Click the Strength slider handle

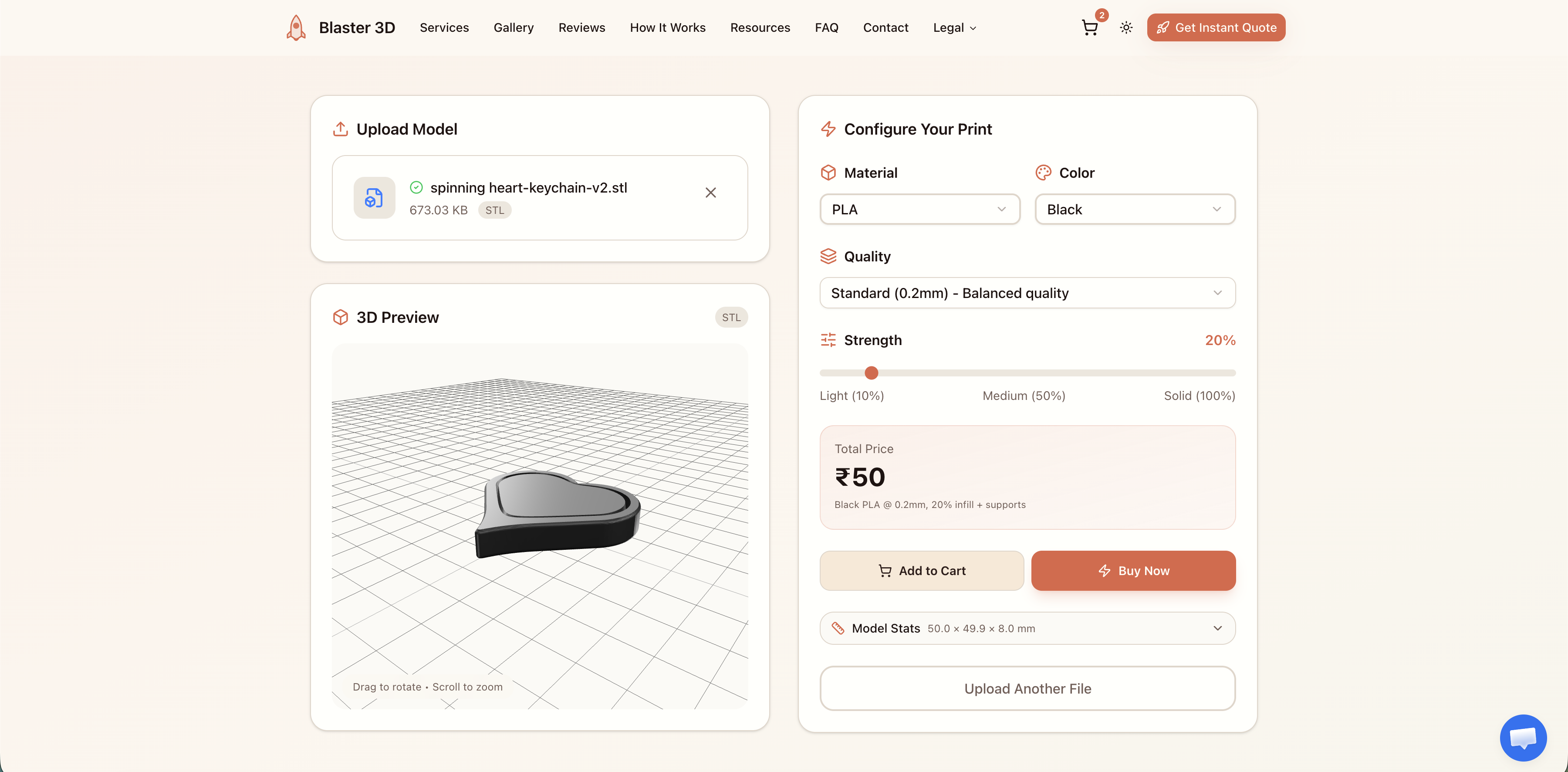(871, 372)
